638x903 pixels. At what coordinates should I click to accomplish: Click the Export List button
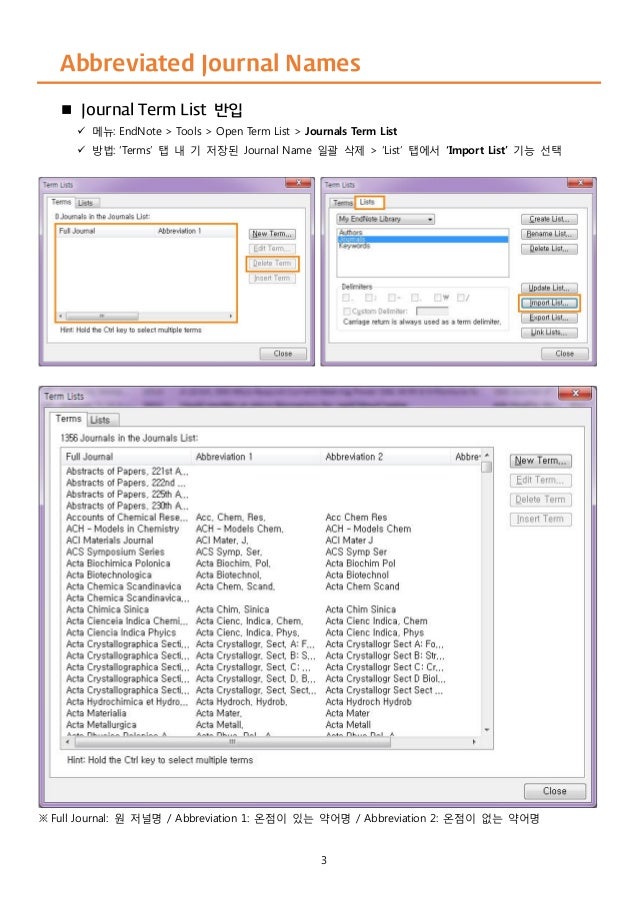point(549,317)
